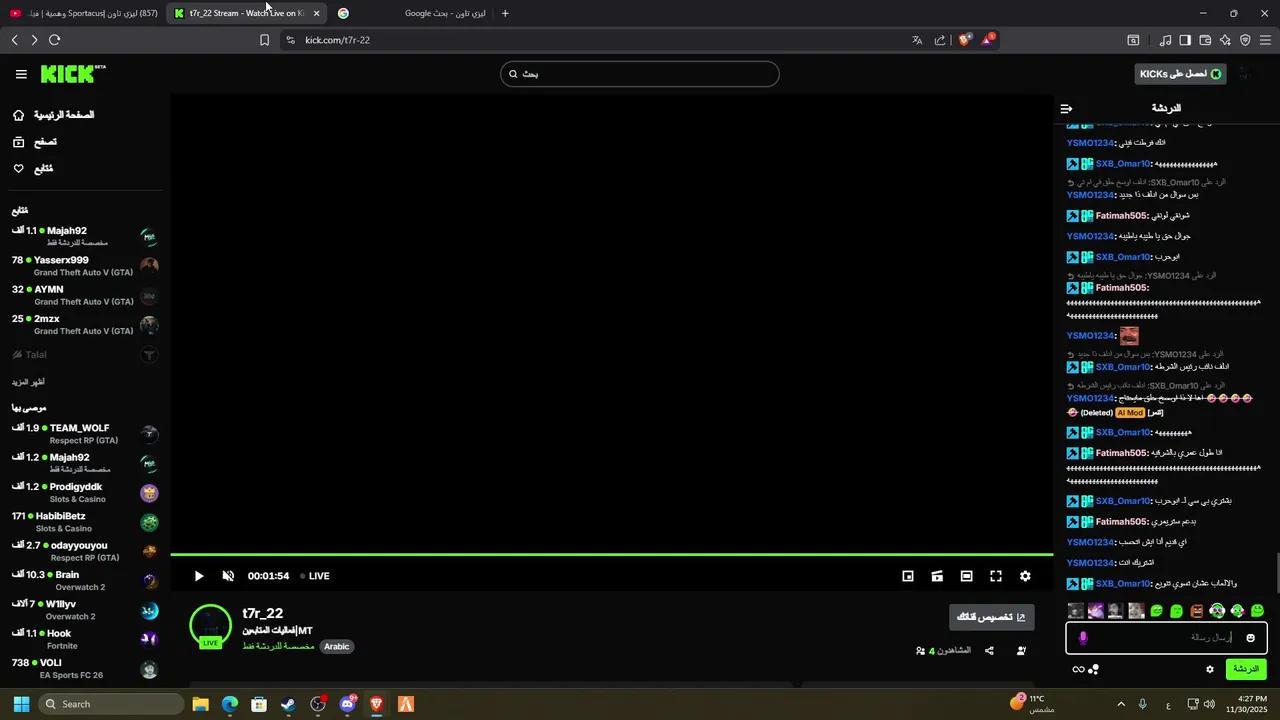The image size is (1280, 720).
Task: Open the TEAM_WOLF recommended channel
Action: point(84,434)
